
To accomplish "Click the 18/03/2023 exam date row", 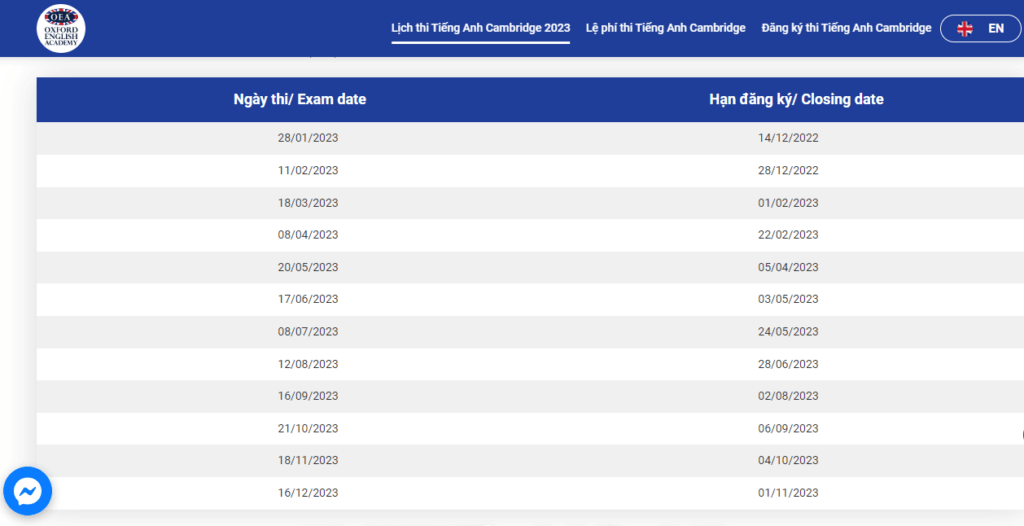I will click(x=308, y=203).
